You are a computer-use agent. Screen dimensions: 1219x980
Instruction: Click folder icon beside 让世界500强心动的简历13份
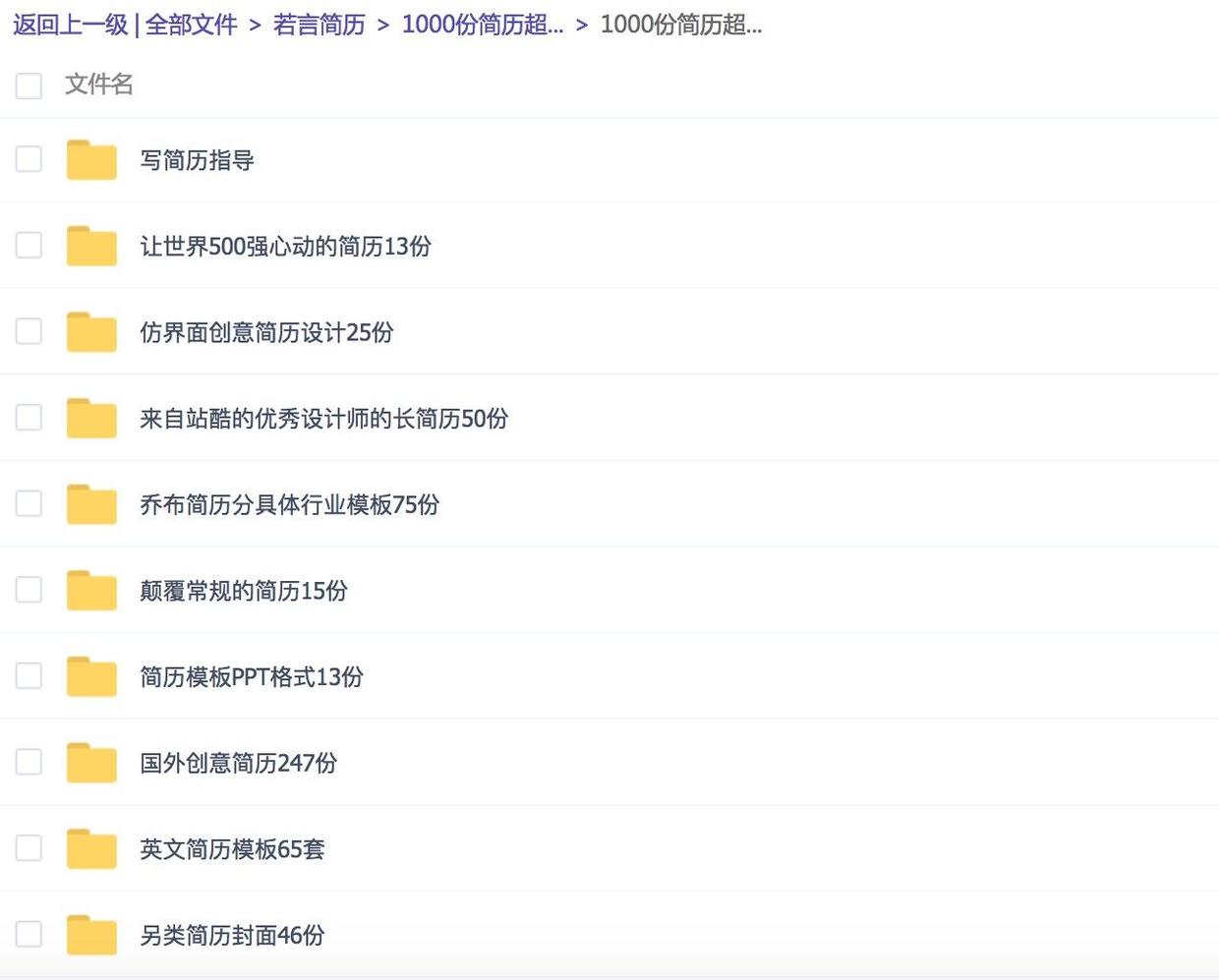[91, 246]
